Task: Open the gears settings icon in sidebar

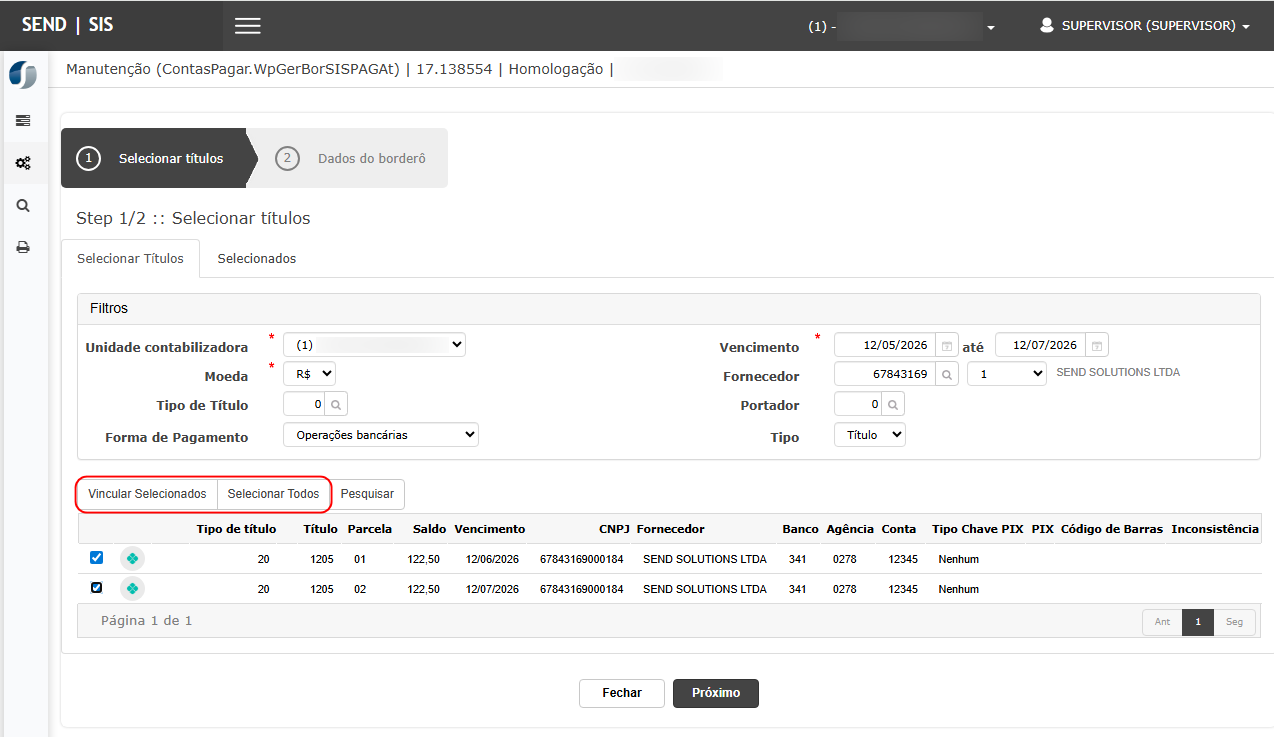Action: [x=23, y=163]
